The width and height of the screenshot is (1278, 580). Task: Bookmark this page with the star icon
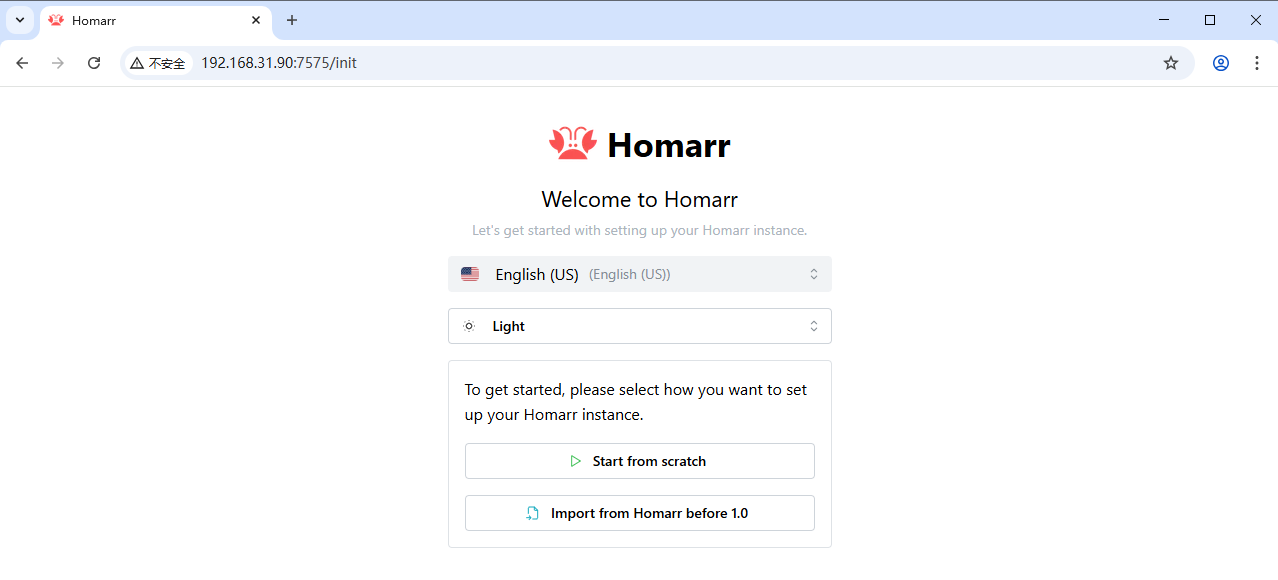[1171, 63]
